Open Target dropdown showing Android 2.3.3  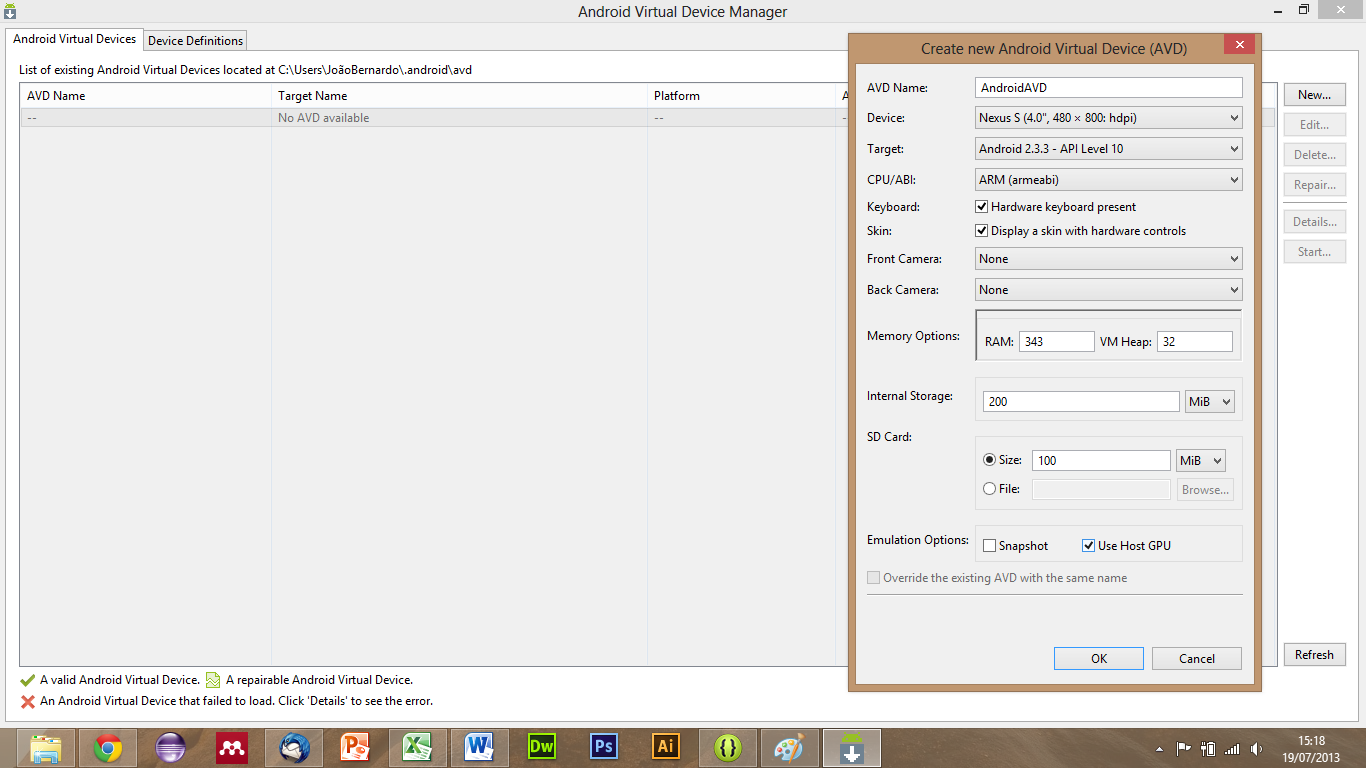(1109, 149)
